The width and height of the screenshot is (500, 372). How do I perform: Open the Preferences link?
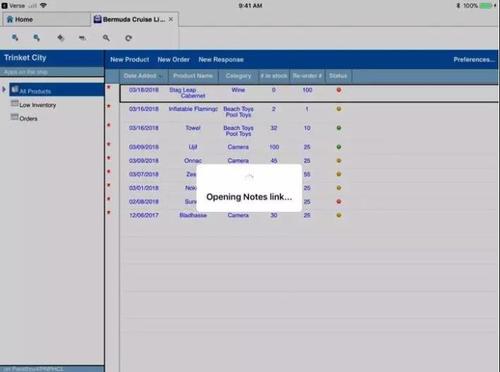(x=474, y=60)
